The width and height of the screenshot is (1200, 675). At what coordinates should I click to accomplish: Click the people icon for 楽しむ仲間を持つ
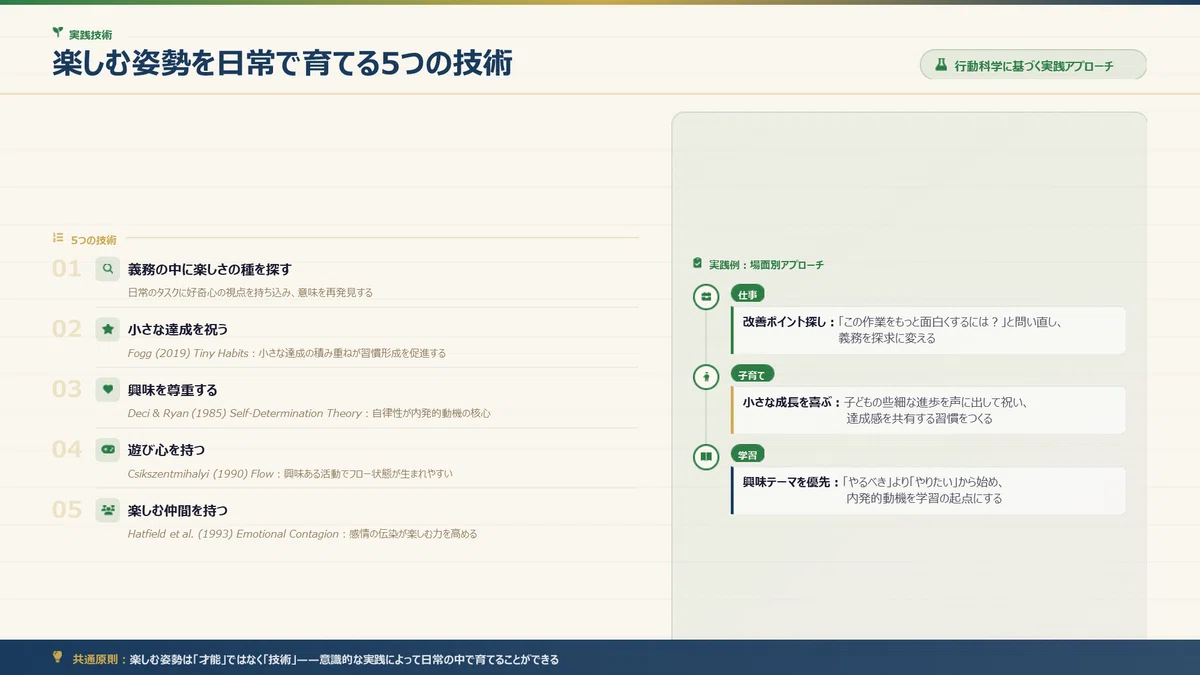pyautogui.click(x=108, y=509)
